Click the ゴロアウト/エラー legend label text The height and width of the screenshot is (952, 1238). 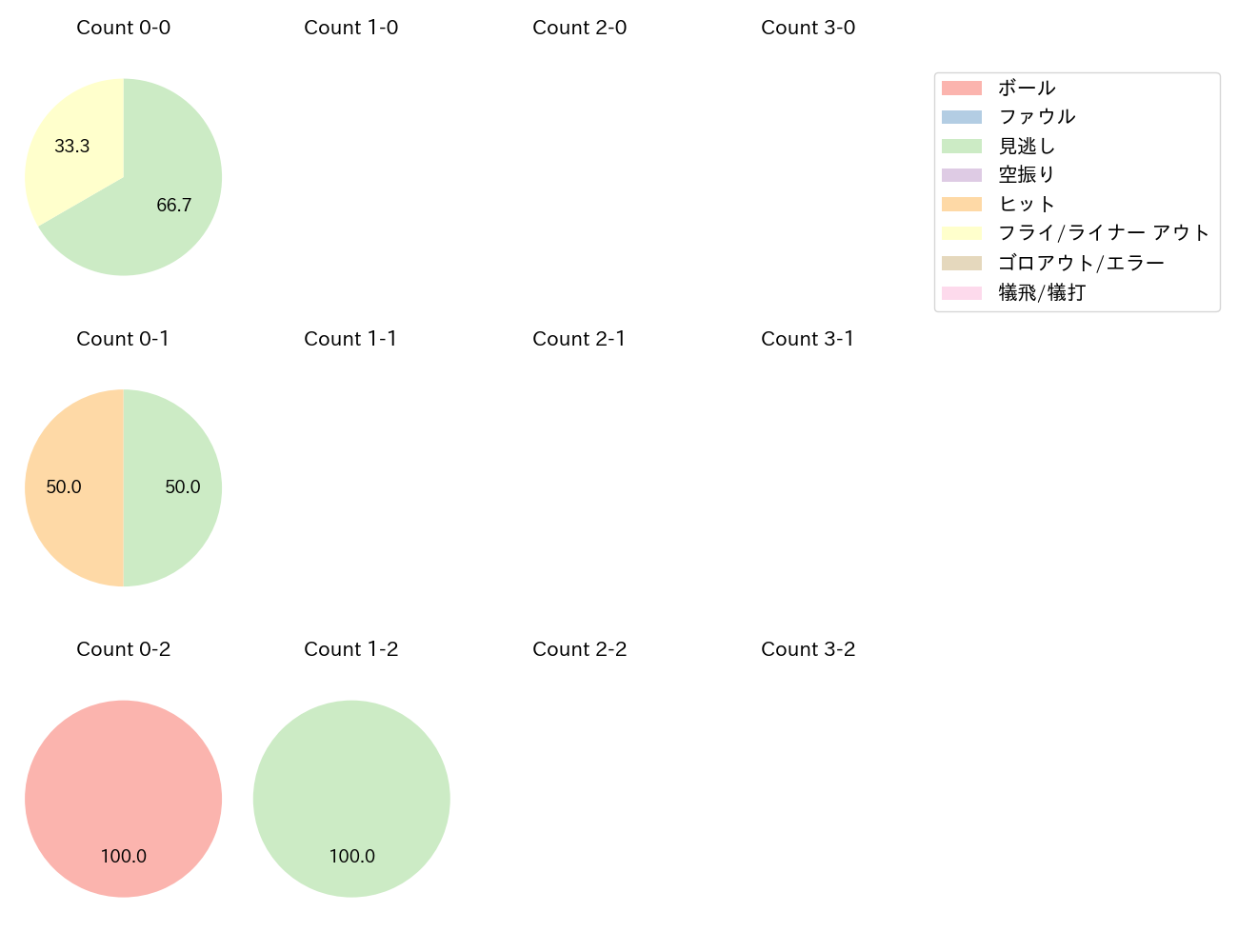[1081, 264]
